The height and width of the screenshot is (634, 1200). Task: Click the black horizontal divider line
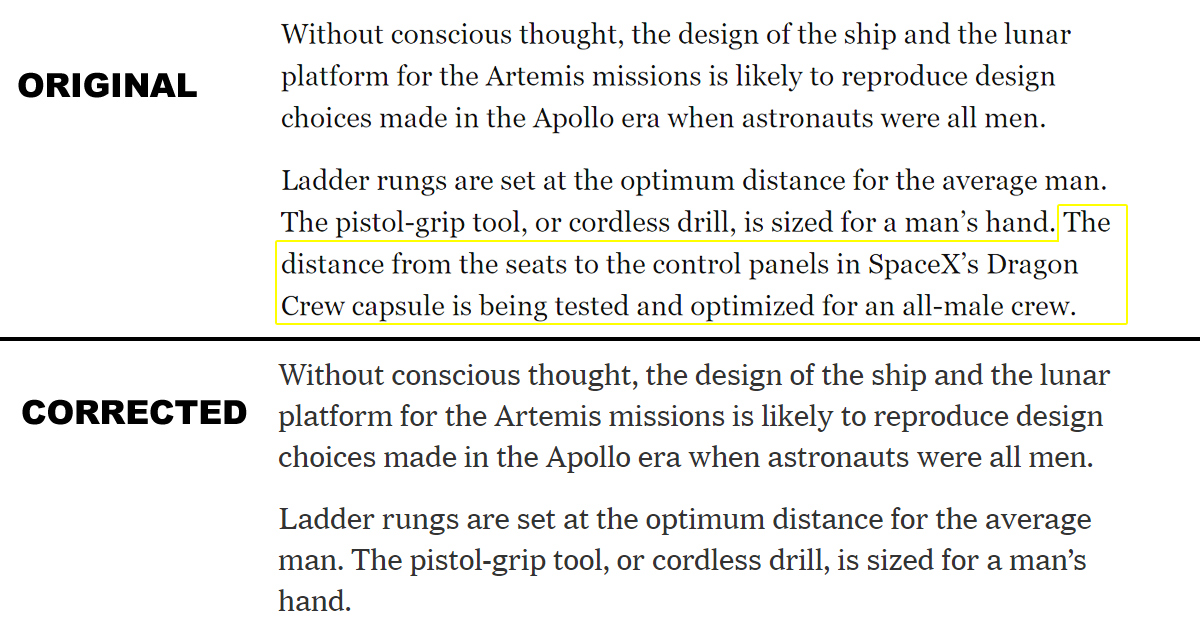600,339
